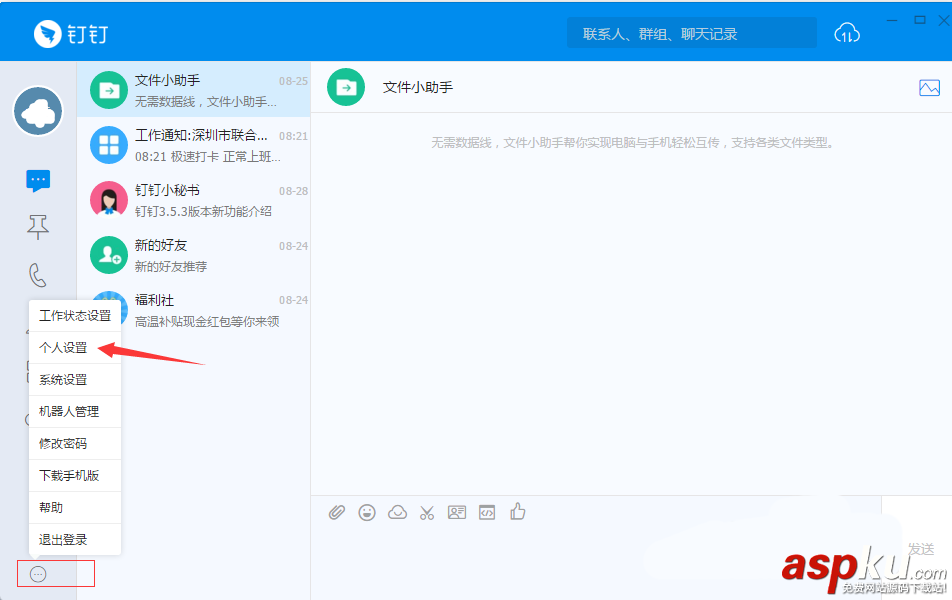Select 修改密码 from popup menu
This screenshot has height=600, width=952.
coord(75,444)
